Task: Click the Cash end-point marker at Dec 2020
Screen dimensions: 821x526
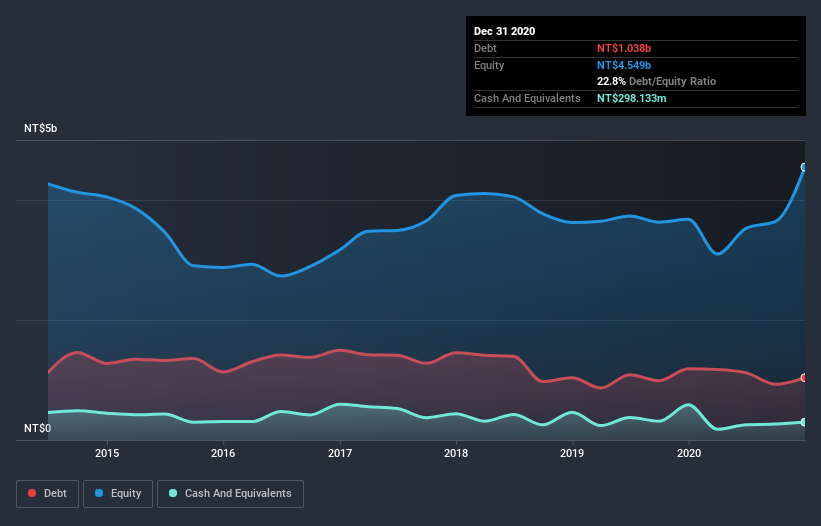Action: [x=804, y=422]
